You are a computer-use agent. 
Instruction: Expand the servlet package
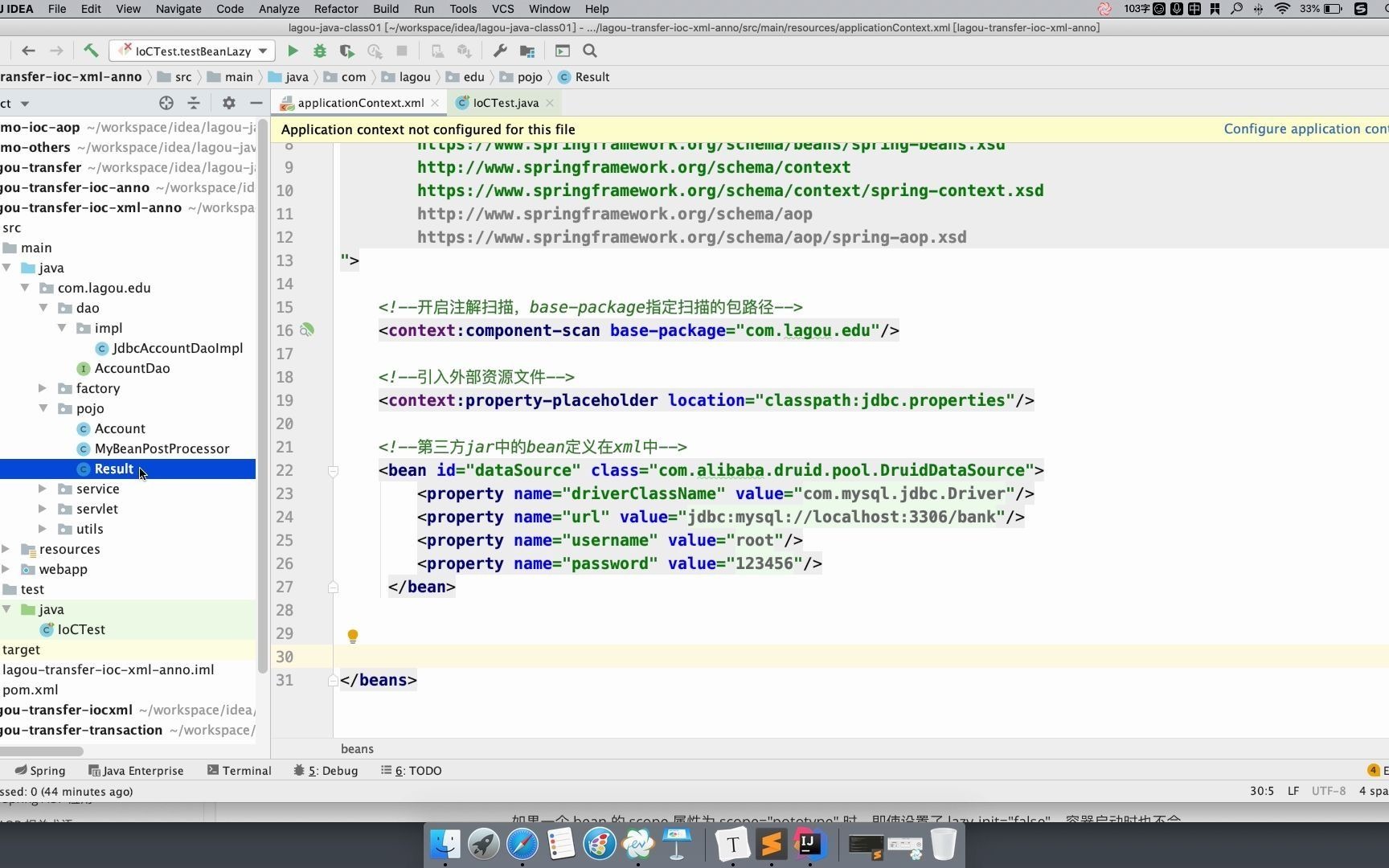click(x=43, y=509)
